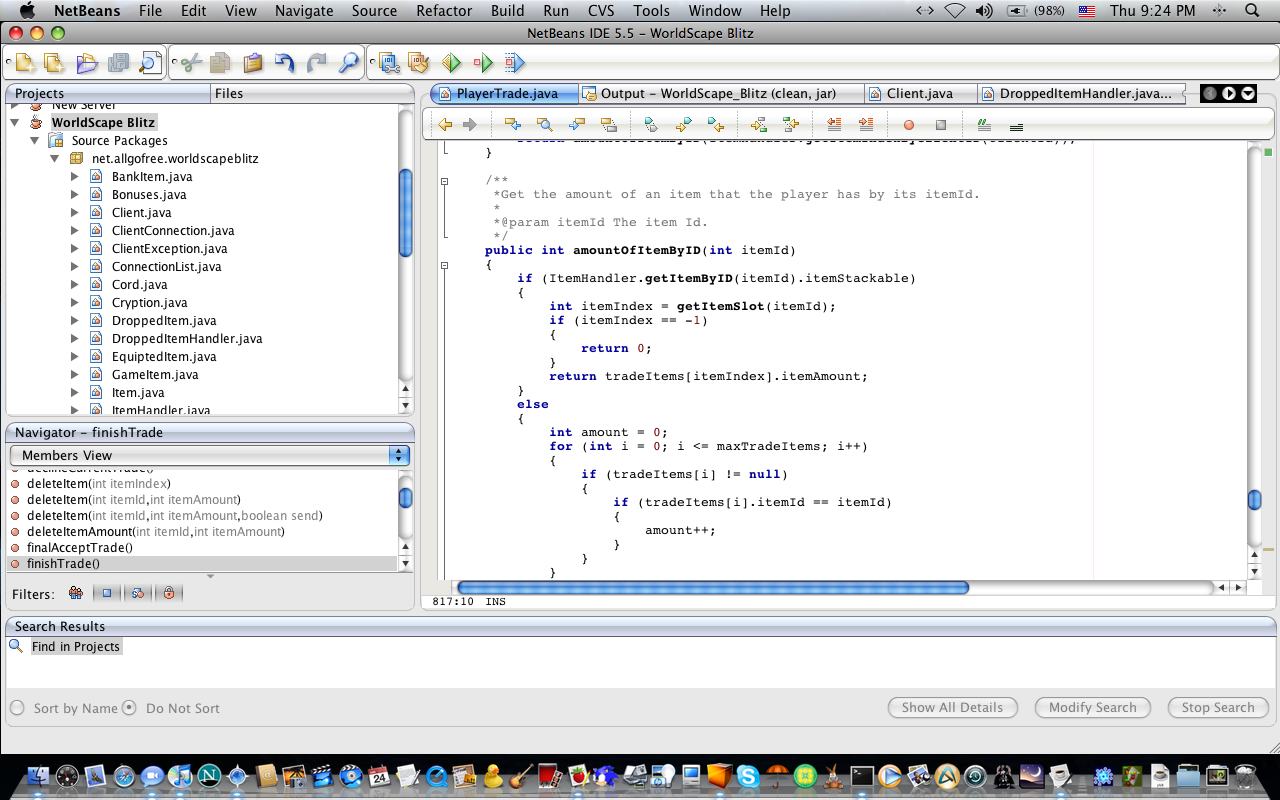Collapse the WorldScape Blitz project node
Viewport: 1280px width, 800px height.
click(x=15, y=122)
